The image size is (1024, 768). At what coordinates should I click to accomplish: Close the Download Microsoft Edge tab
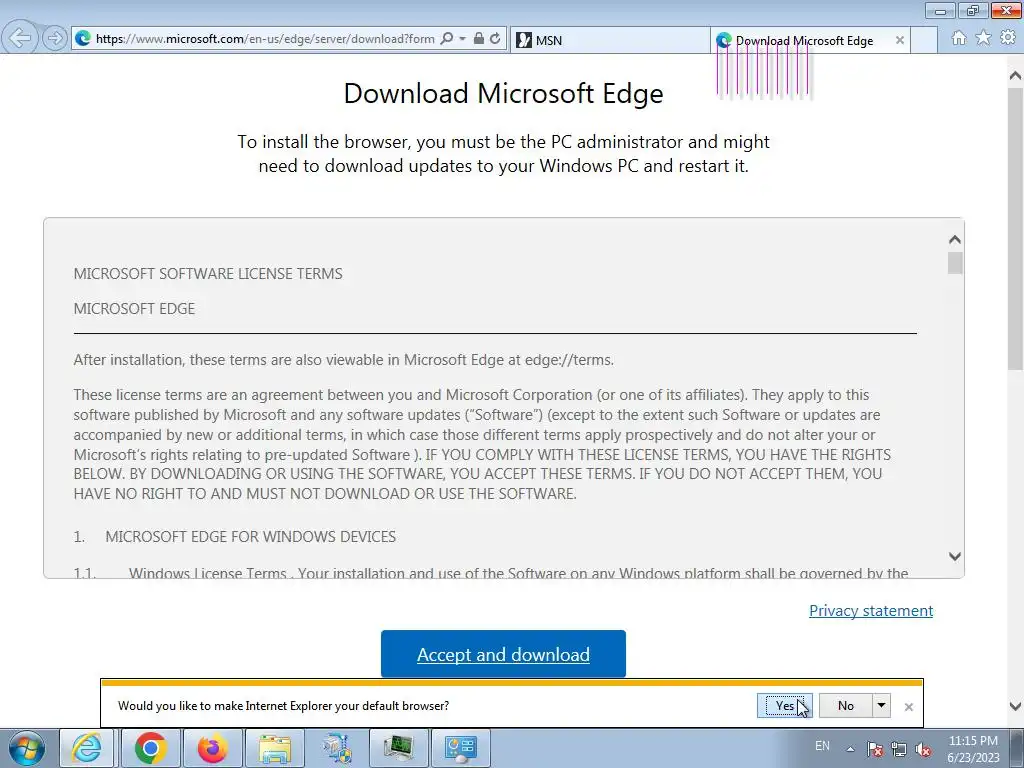(x=900, y=40)
